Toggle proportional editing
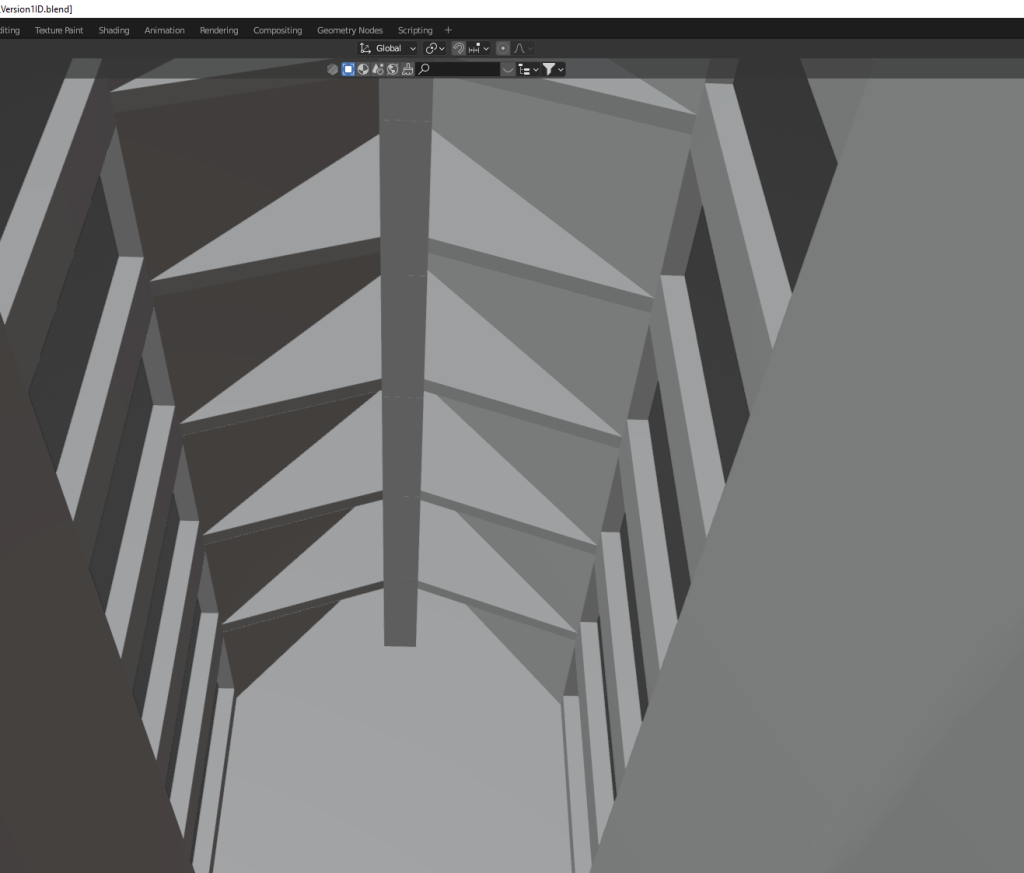This screenshot has height=873, width=1024. tap(503, 48)
